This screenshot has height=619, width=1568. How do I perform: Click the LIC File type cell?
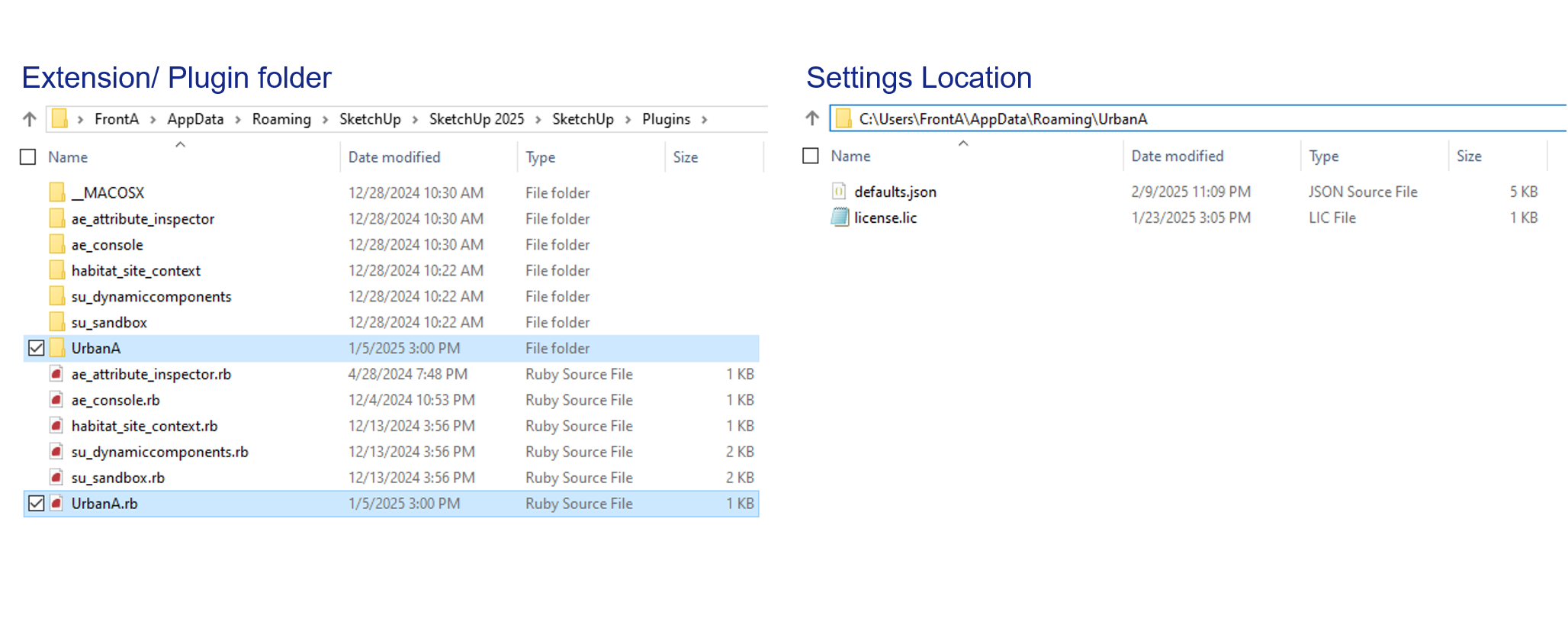pos(1332,218)
